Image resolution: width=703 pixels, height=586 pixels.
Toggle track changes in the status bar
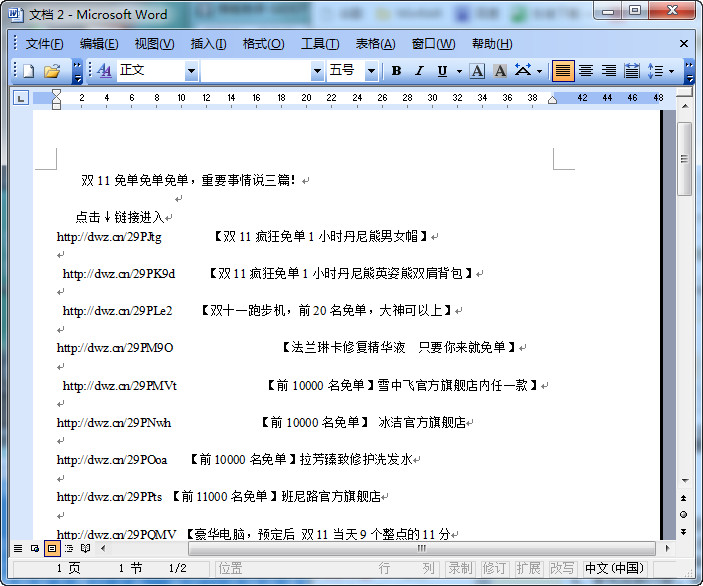pyautogui.click(x=493, y=568)
